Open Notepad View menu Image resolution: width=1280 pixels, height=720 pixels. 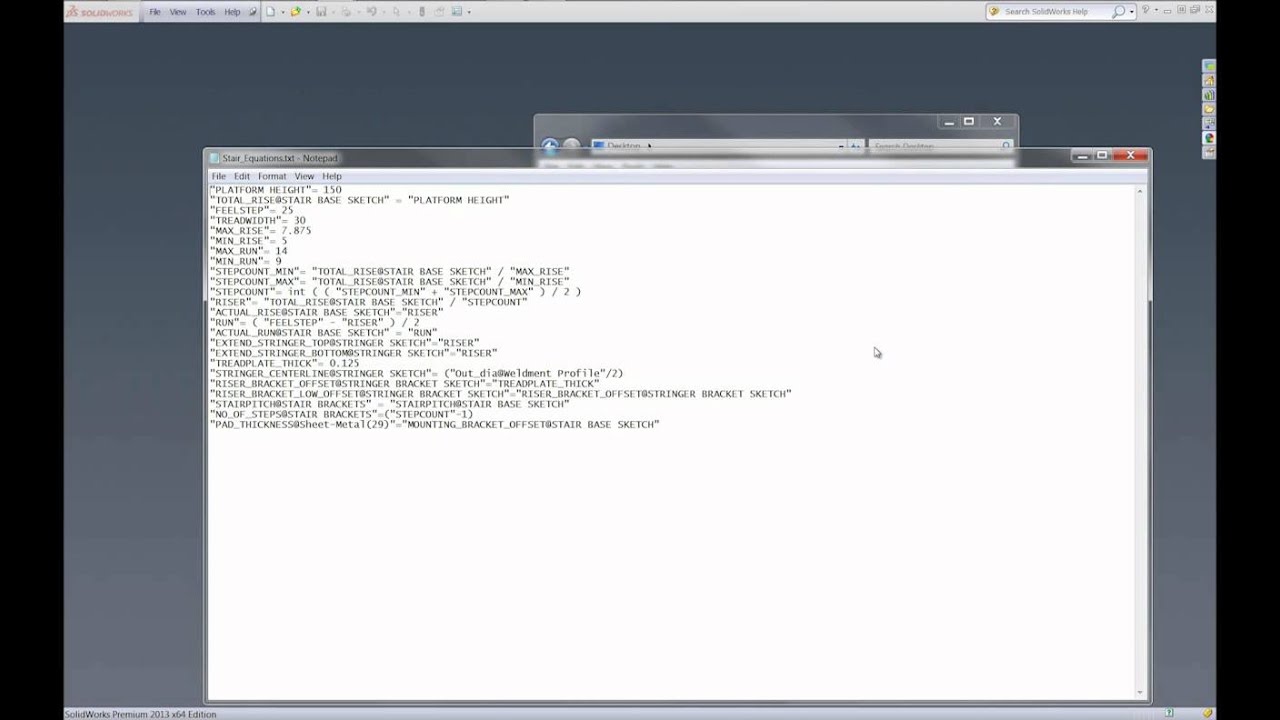304,176
